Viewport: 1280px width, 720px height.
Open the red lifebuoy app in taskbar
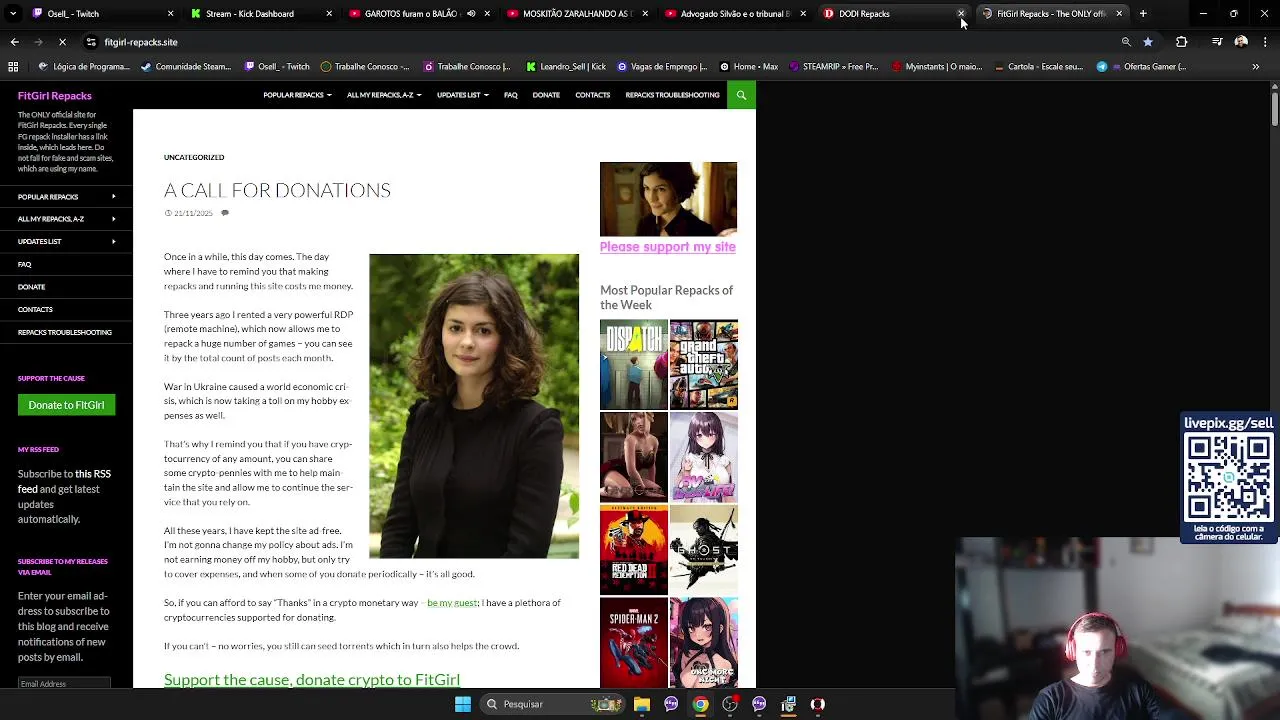[818, 704]
